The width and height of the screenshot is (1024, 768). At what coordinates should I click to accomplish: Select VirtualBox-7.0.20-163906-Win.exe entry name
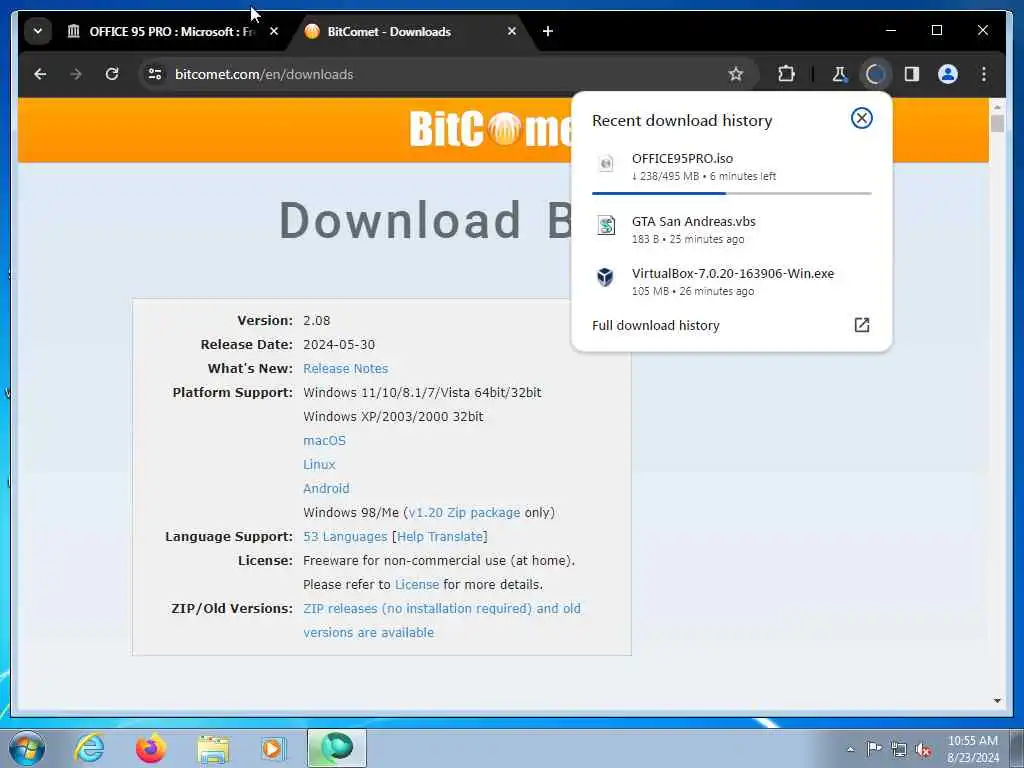pyautogui.click(x=733, y=274)
